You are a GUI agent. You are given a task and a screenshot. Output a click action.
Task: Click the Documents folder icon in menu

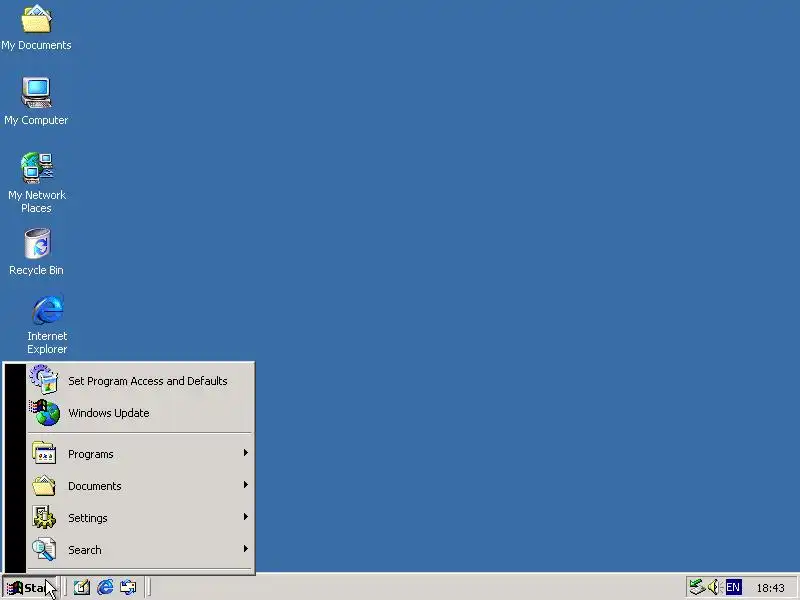[x=44, y=485]
